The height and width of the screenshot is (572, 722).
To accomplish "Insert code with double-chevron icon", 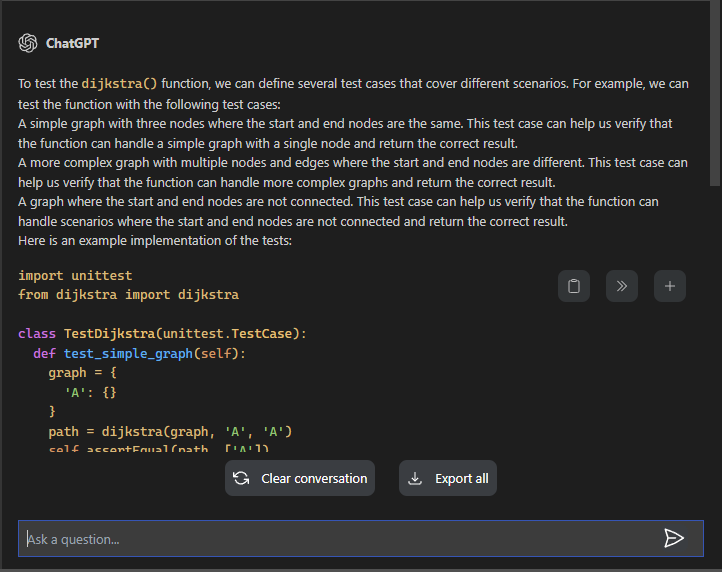I will 622,286.
